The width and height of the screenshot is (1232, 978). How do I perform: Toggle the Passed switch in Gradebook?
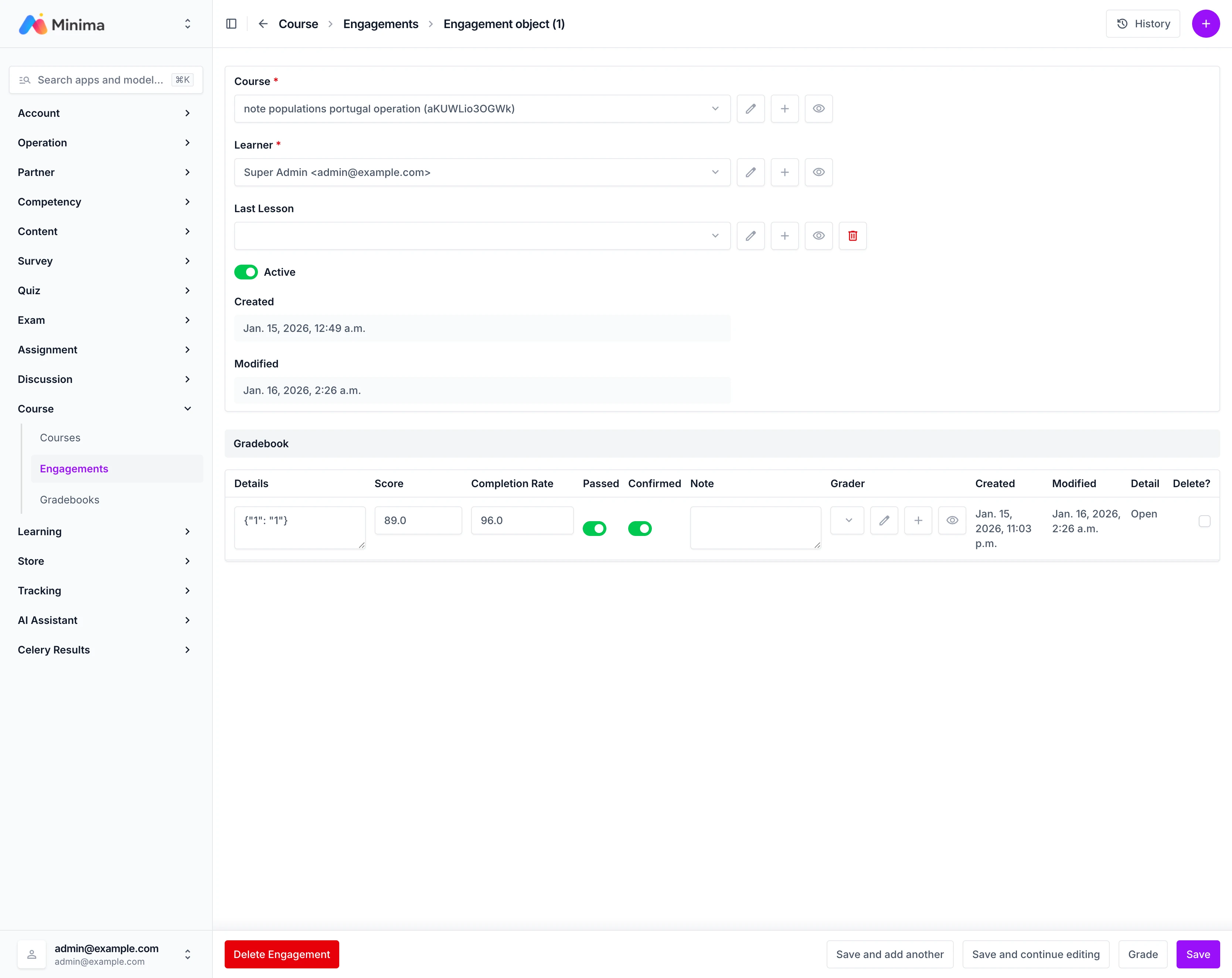click(x=594, y=528)
